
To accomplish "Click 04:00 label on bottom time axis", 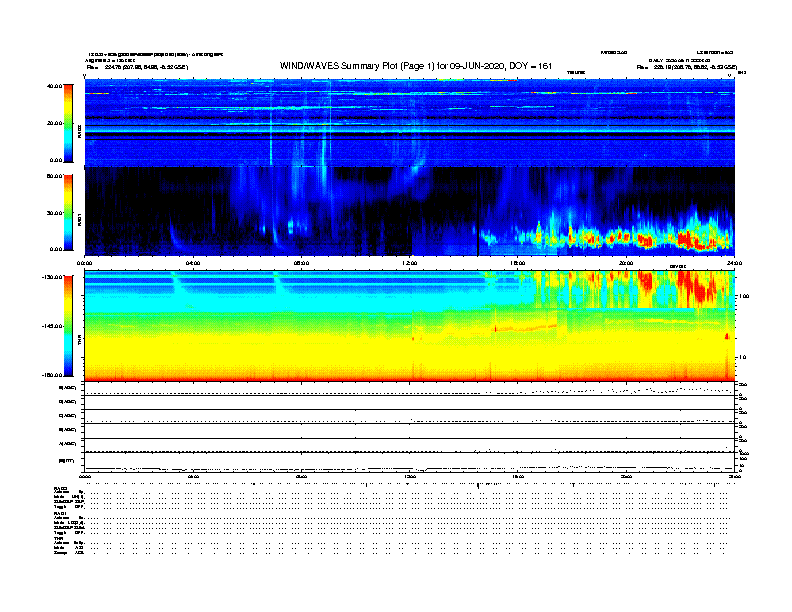I will click(x=193, y=476).
